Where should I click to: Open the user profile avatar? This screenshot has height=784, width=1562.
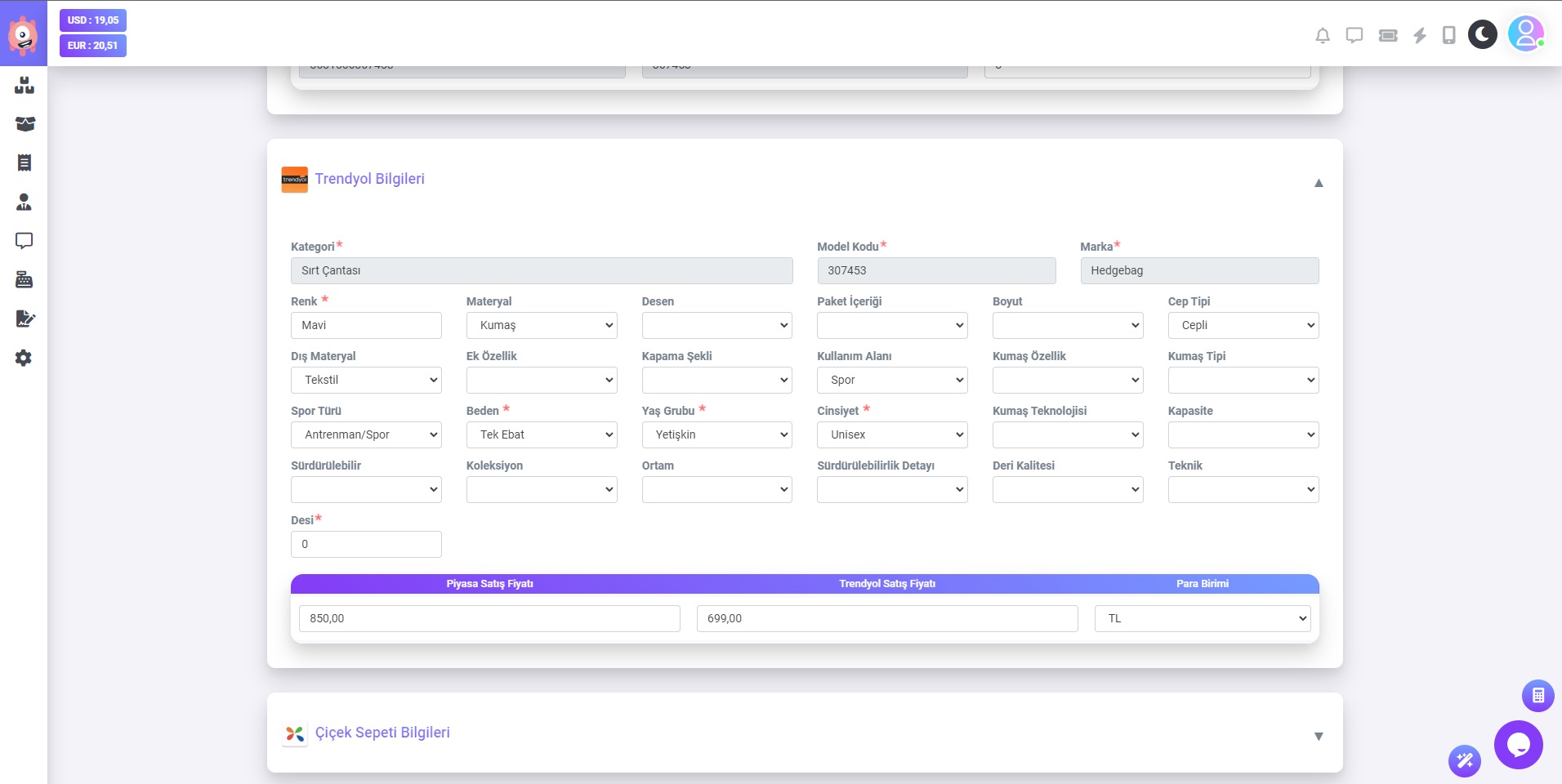point(1525,34)
